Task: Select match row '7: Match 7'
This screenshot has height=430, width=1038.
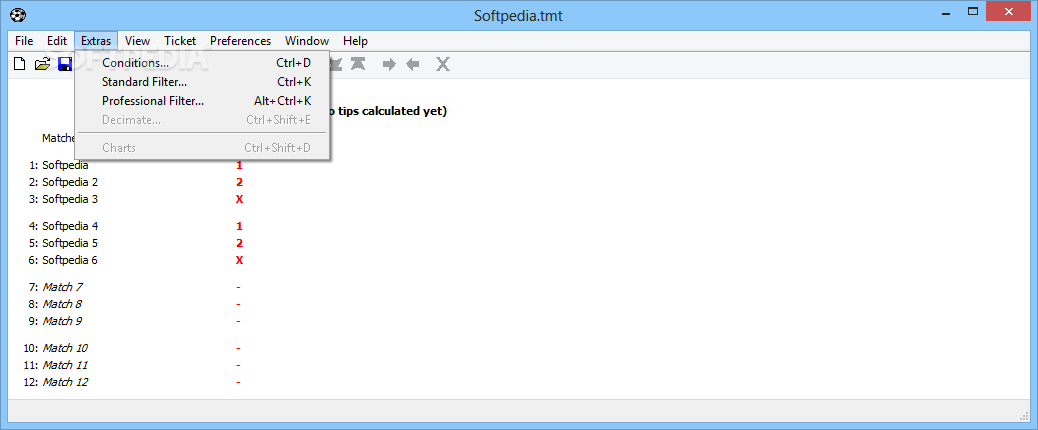Action: (56, 287)
